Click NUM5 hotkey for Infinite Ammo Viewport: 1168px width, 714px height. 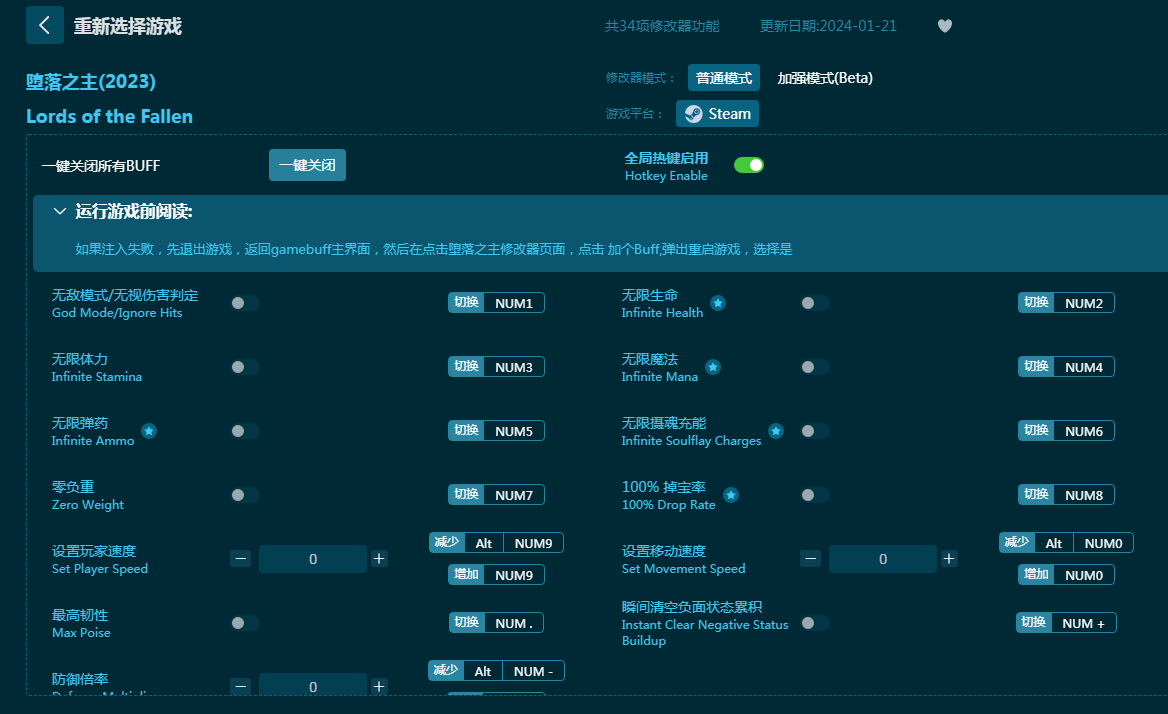(x=496, y=431)
